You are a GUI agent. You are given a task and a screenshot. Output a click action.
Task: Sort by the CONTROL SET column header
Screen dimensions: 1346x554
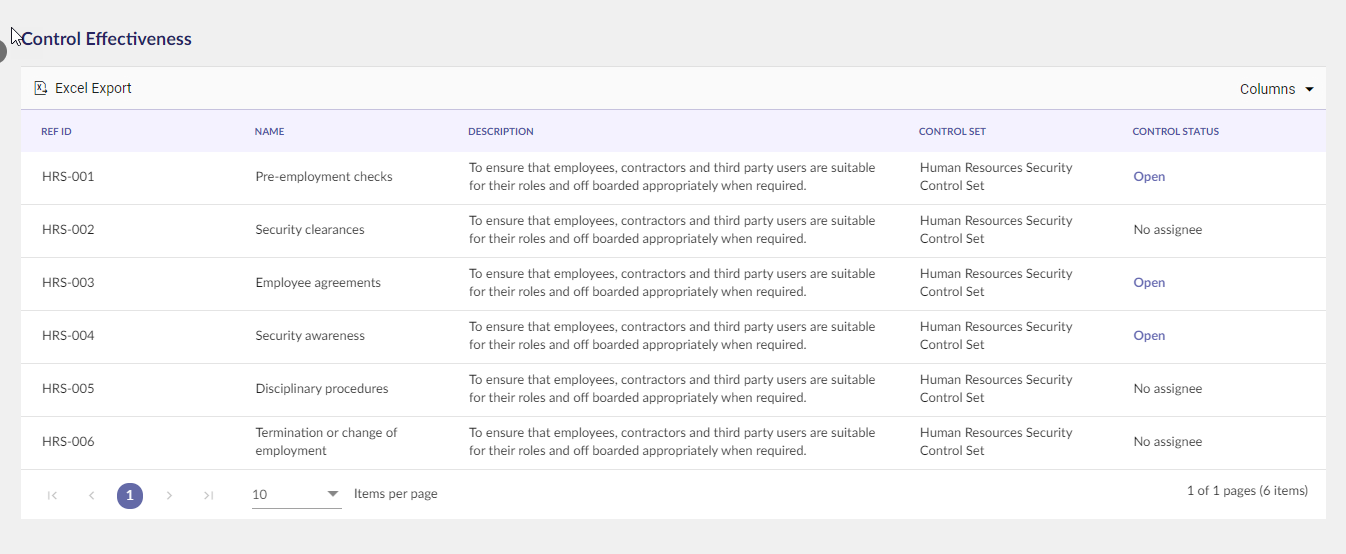click(x=952, y=132)
